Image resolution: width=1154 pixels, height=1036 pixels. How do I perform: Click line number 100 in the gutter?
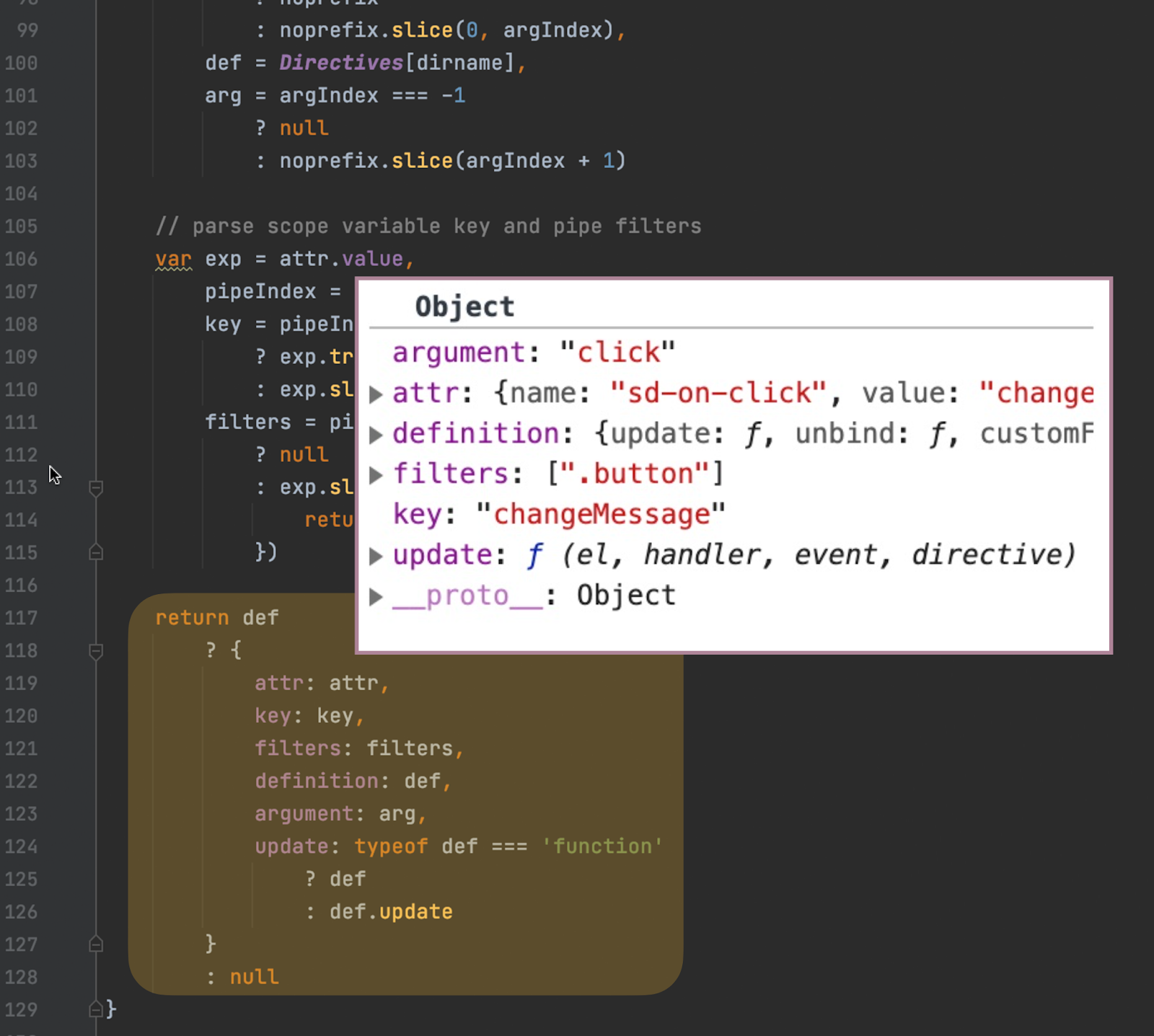[x=20, y=63]
